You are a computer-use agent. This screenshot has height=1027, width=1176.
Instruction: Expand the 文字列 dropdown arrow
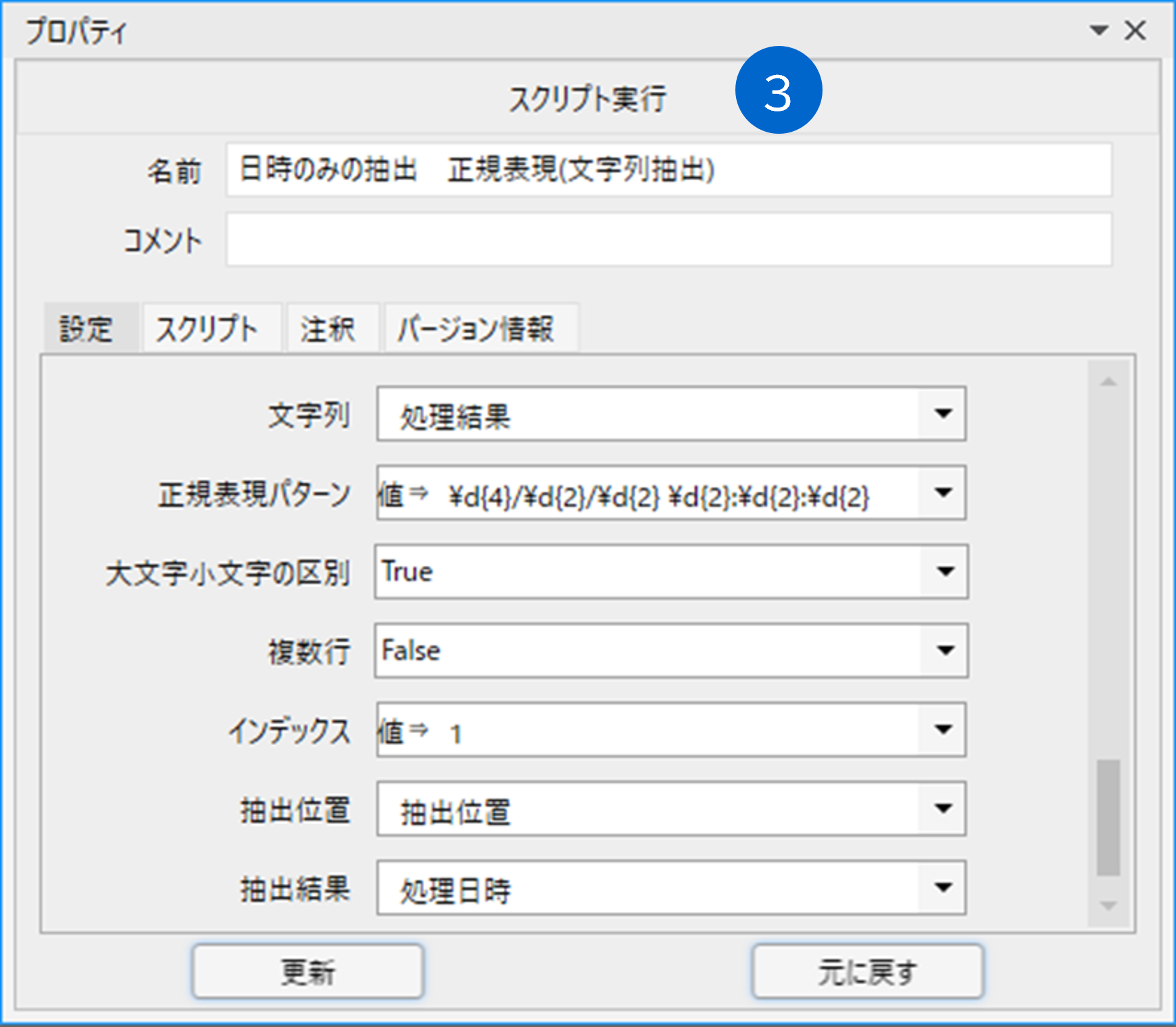coord(943,414)
